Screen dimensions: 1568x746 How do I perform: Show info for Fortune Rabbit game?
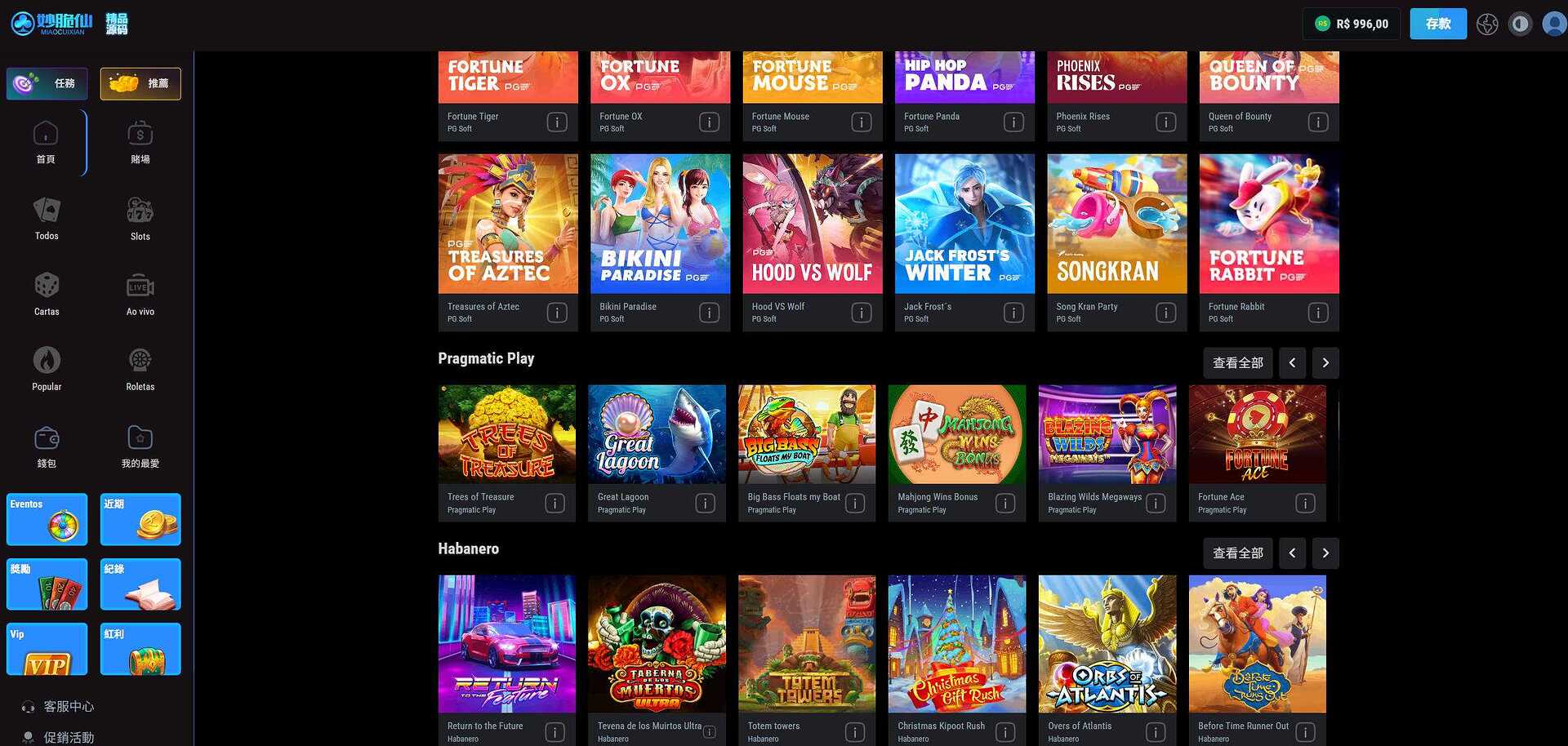pyautogui.click(x=1317, y=313)
